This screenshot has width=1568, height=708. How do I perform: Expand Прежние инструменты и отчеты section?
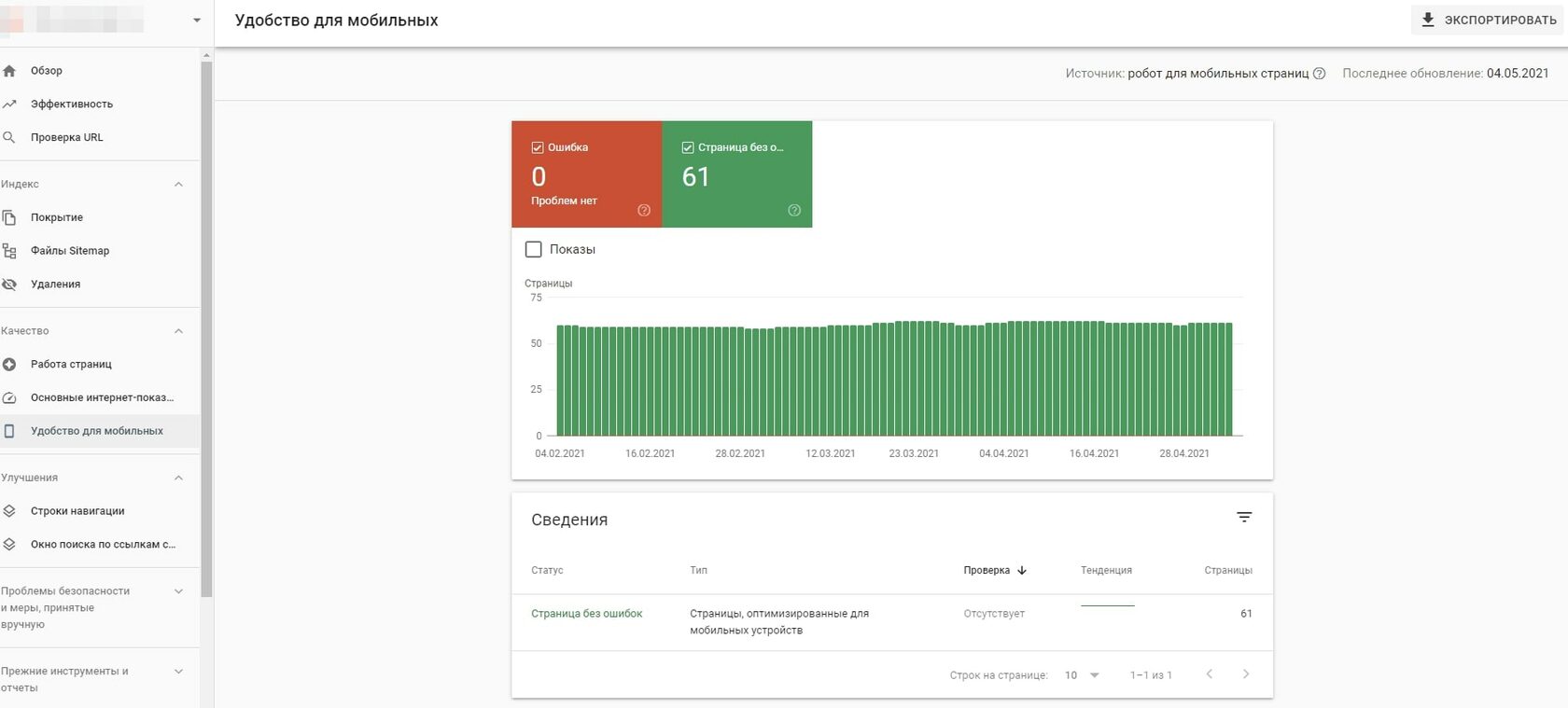178,672
